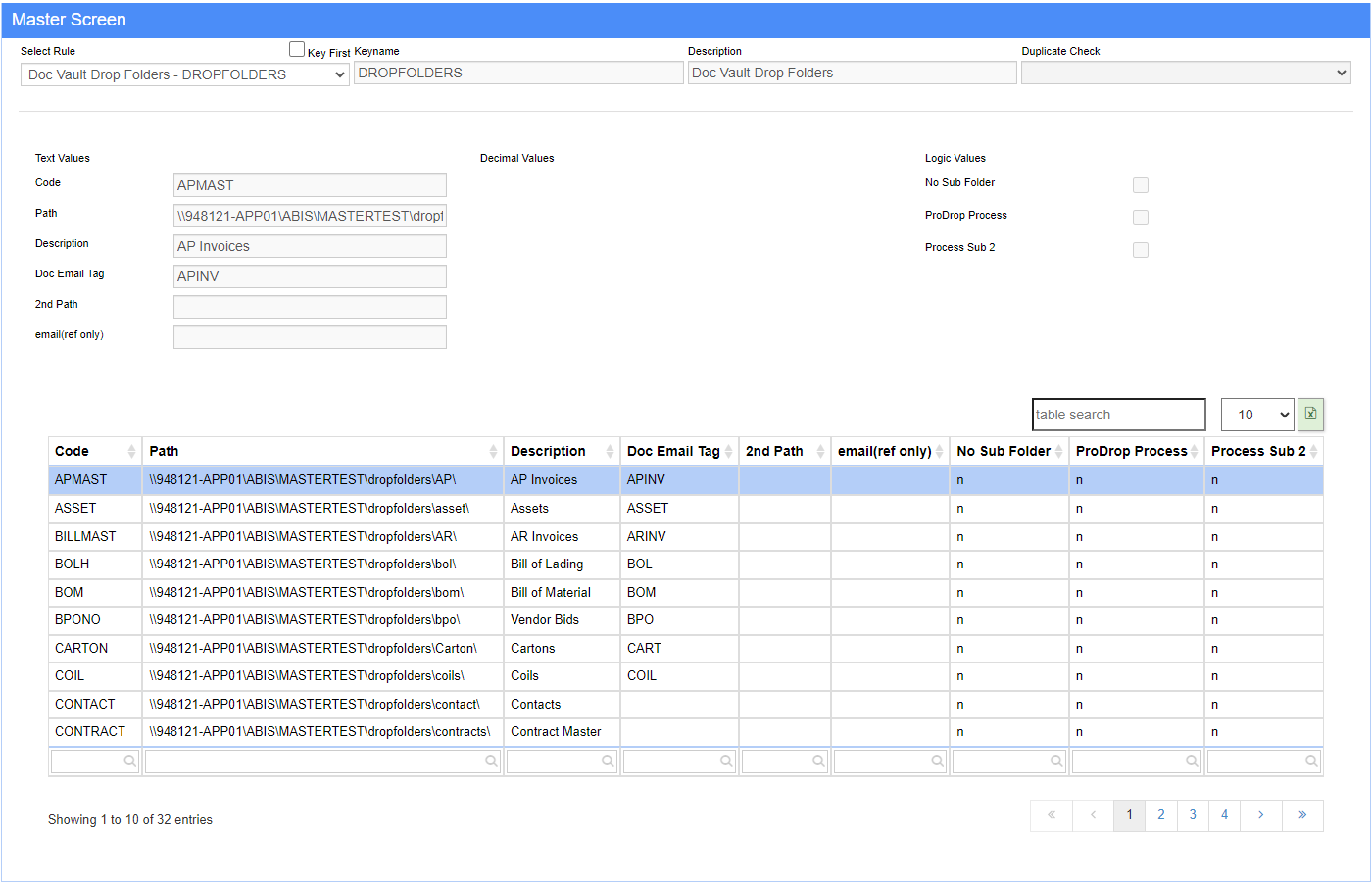This screenshot has height=883, width=1372.
Task: Click the Code column filter field
Action: click(x=95, y=761)
